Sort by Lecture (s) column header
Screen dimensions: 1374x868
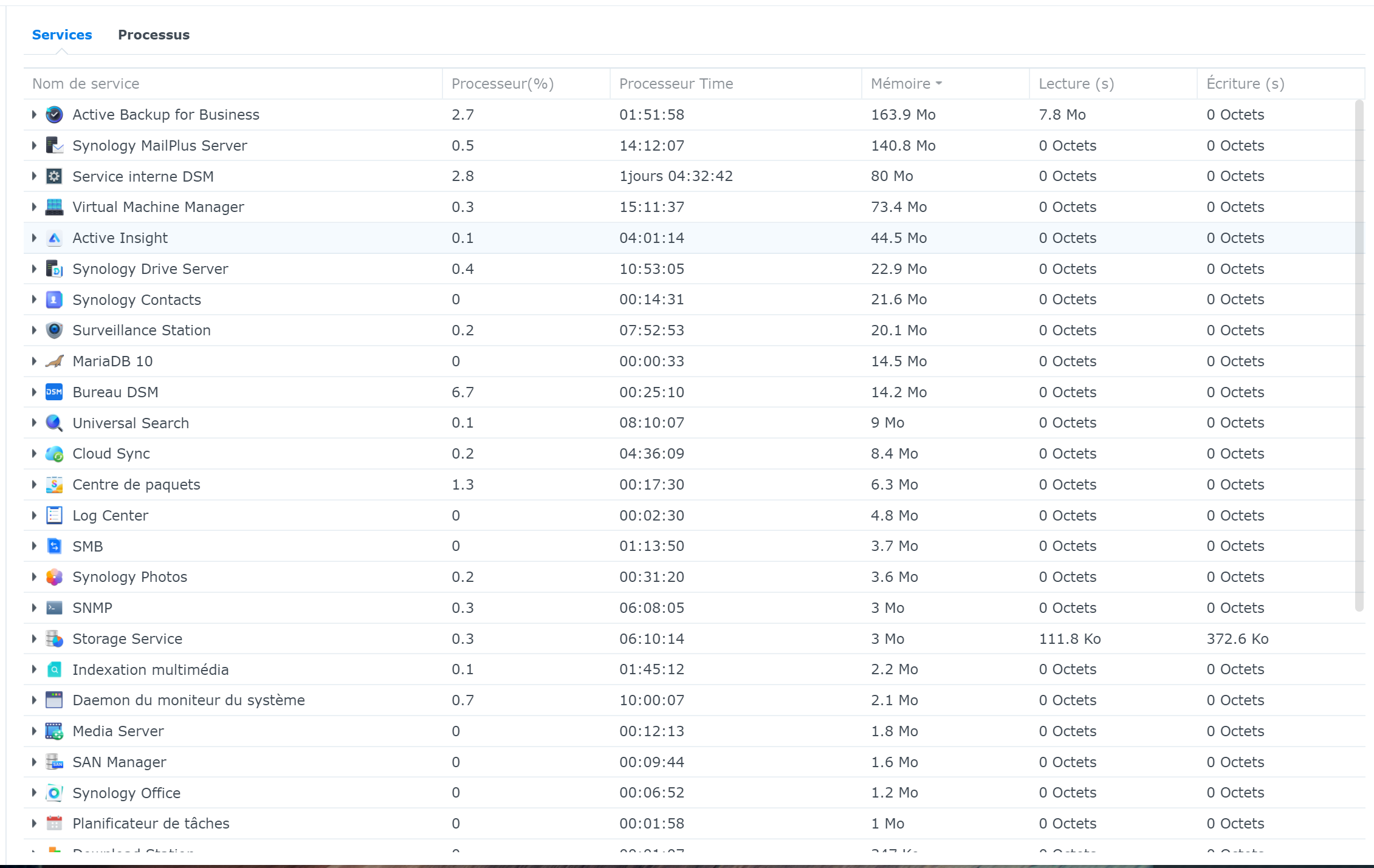1113,84
